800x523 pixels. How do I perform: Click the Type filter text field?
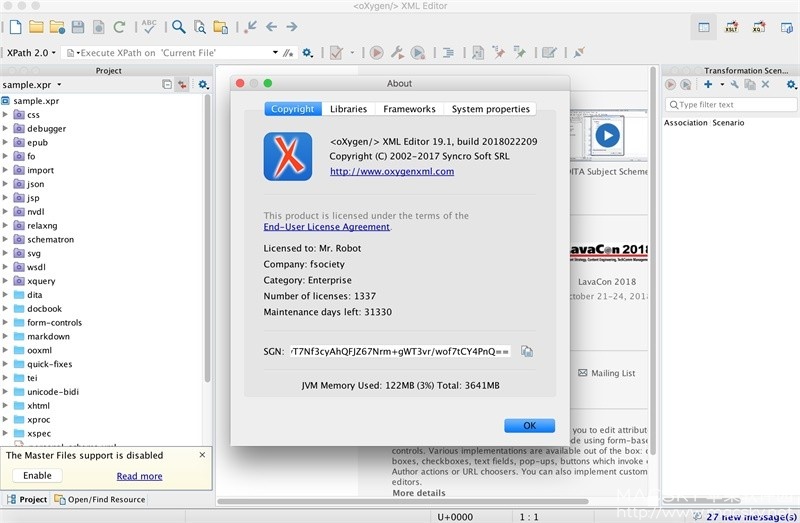pos(731,105)
